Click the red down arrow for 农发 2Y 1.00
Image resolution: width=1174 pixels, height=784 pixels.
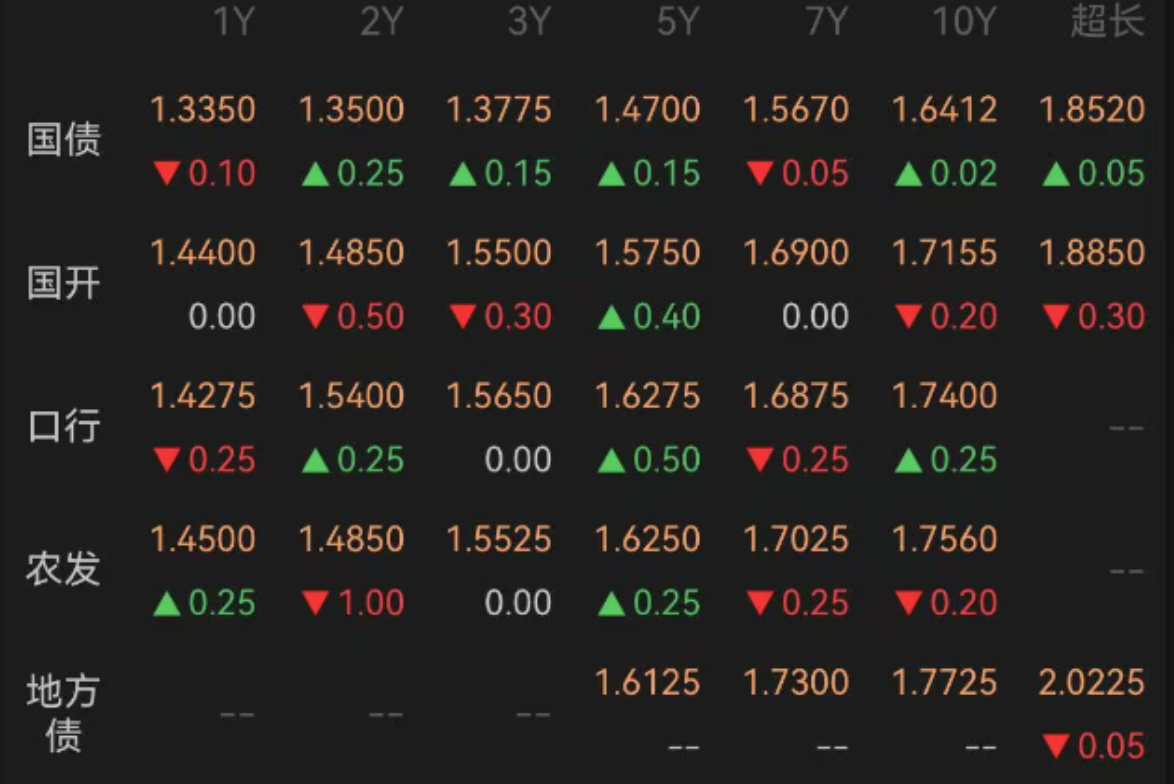(x=315, y=603)
